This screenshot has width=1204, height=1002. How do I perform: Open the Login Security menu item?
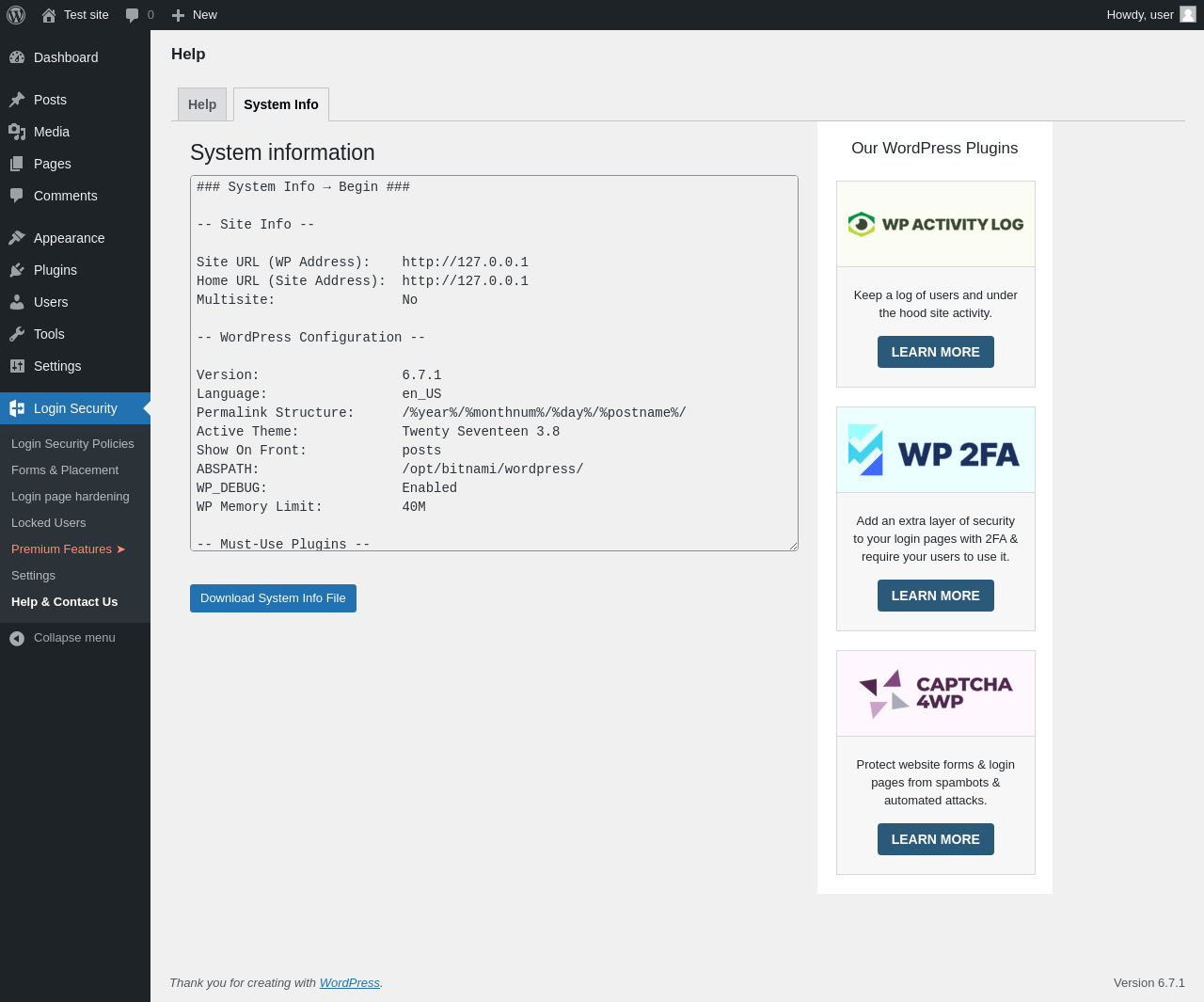pos(75,408)
